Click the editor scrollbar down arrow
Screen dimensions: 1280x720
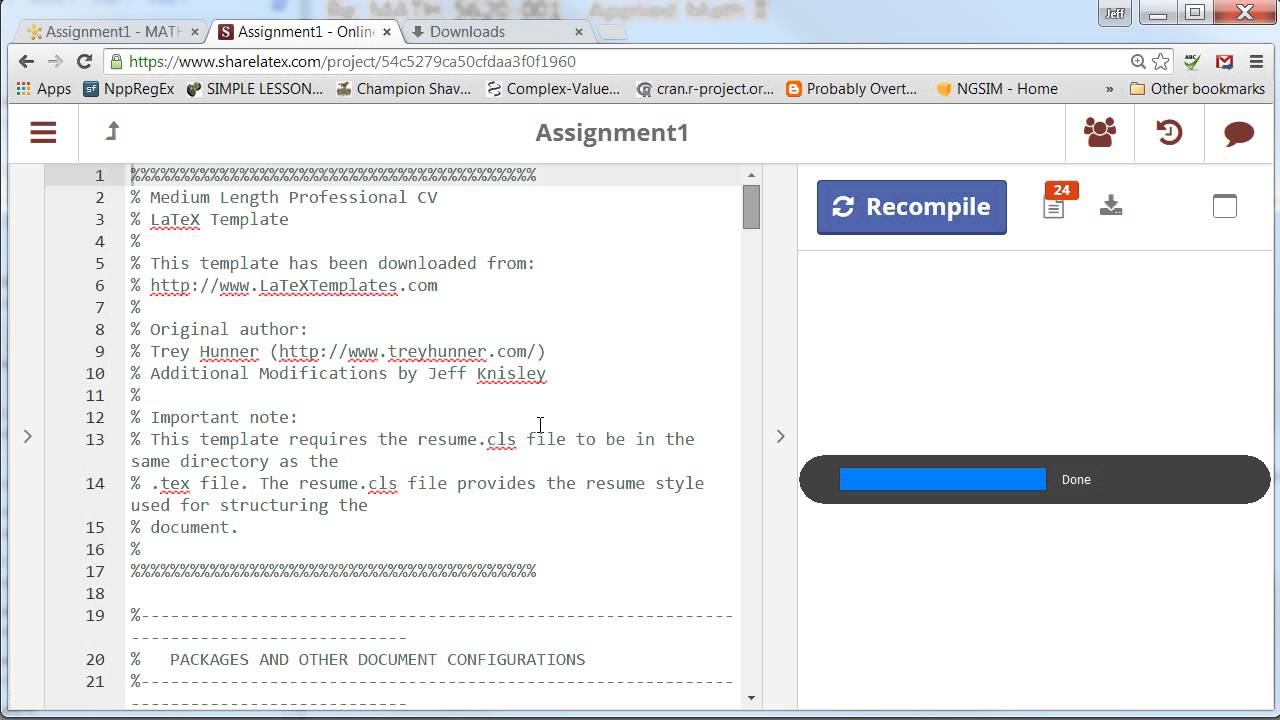tap(752, 698)
